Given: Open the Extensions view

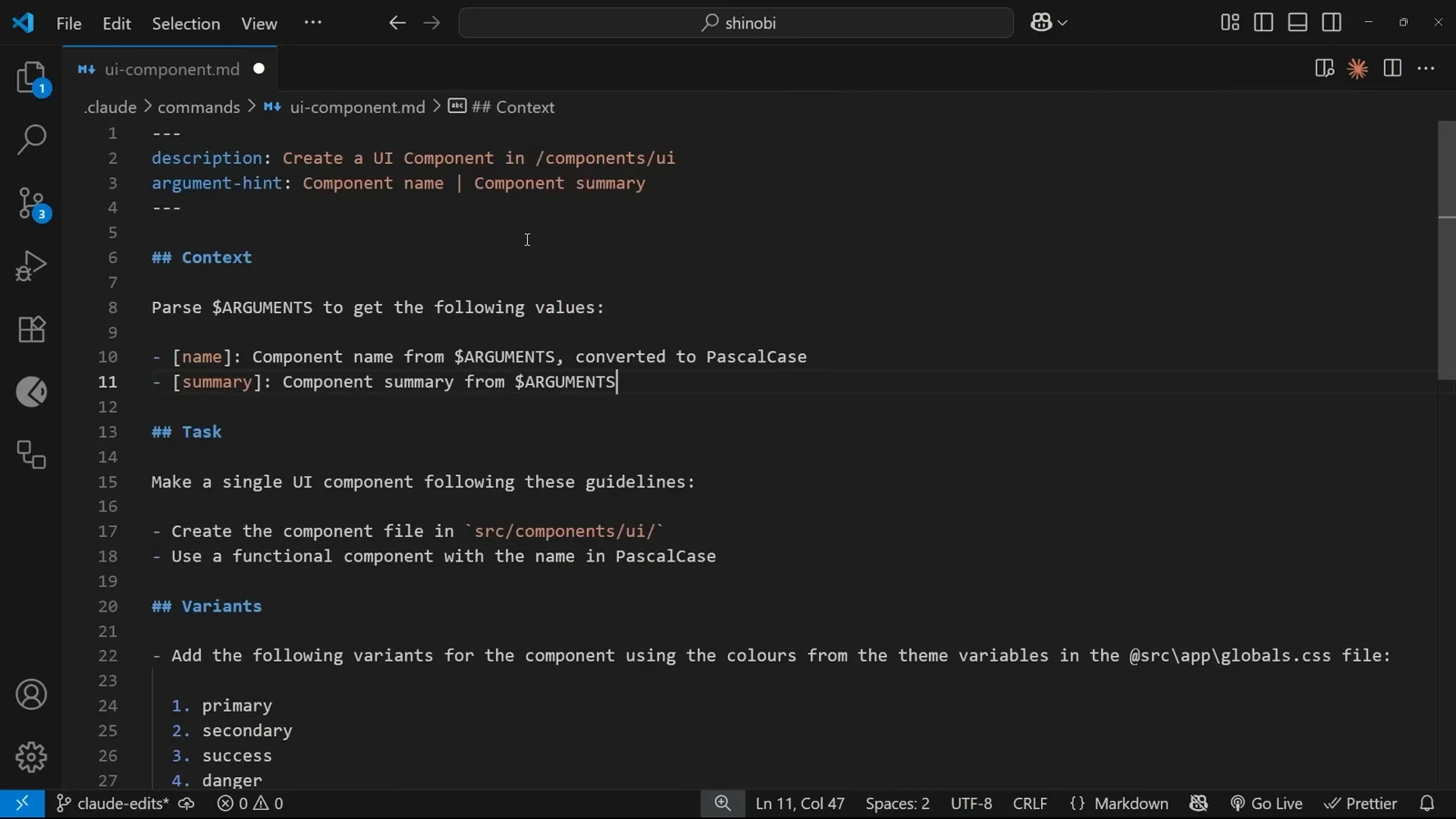Looking at the screenshot, I should point(32,329).
